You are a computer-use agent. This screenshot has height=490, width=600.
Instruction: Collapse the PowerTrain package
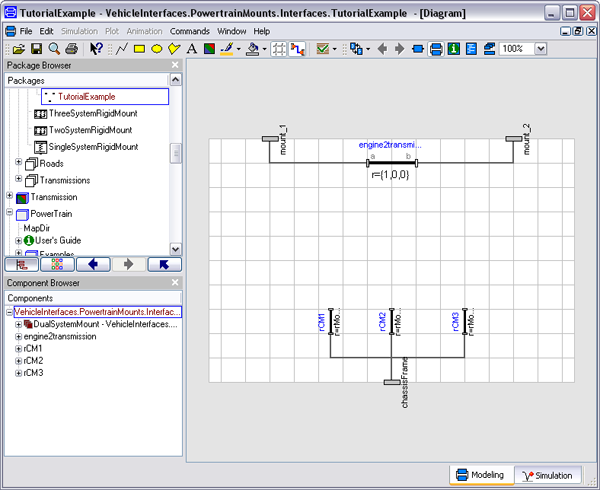pyautogui.click(x=9, y=213)
